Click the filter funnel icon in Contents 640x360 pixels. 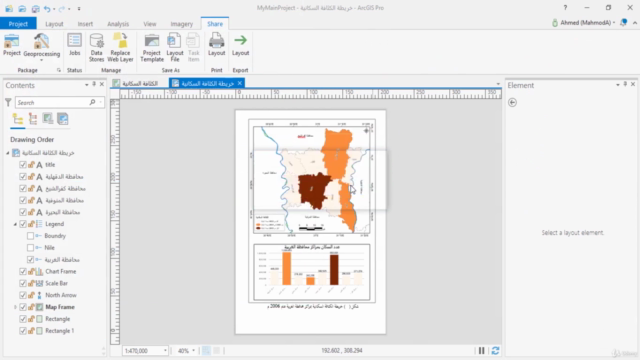click(x=8, y=102)
